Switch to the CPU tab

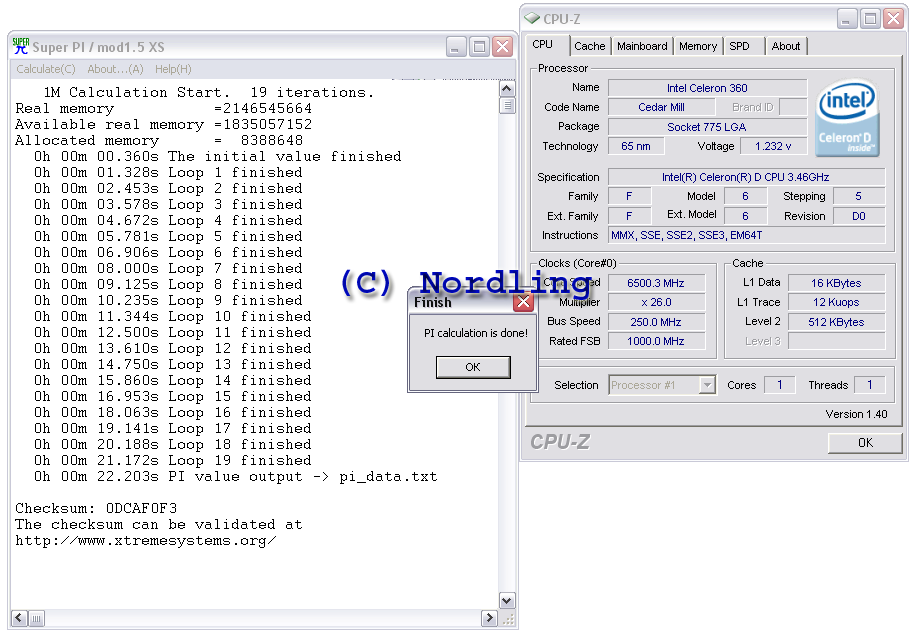click(x=543, y=44)
